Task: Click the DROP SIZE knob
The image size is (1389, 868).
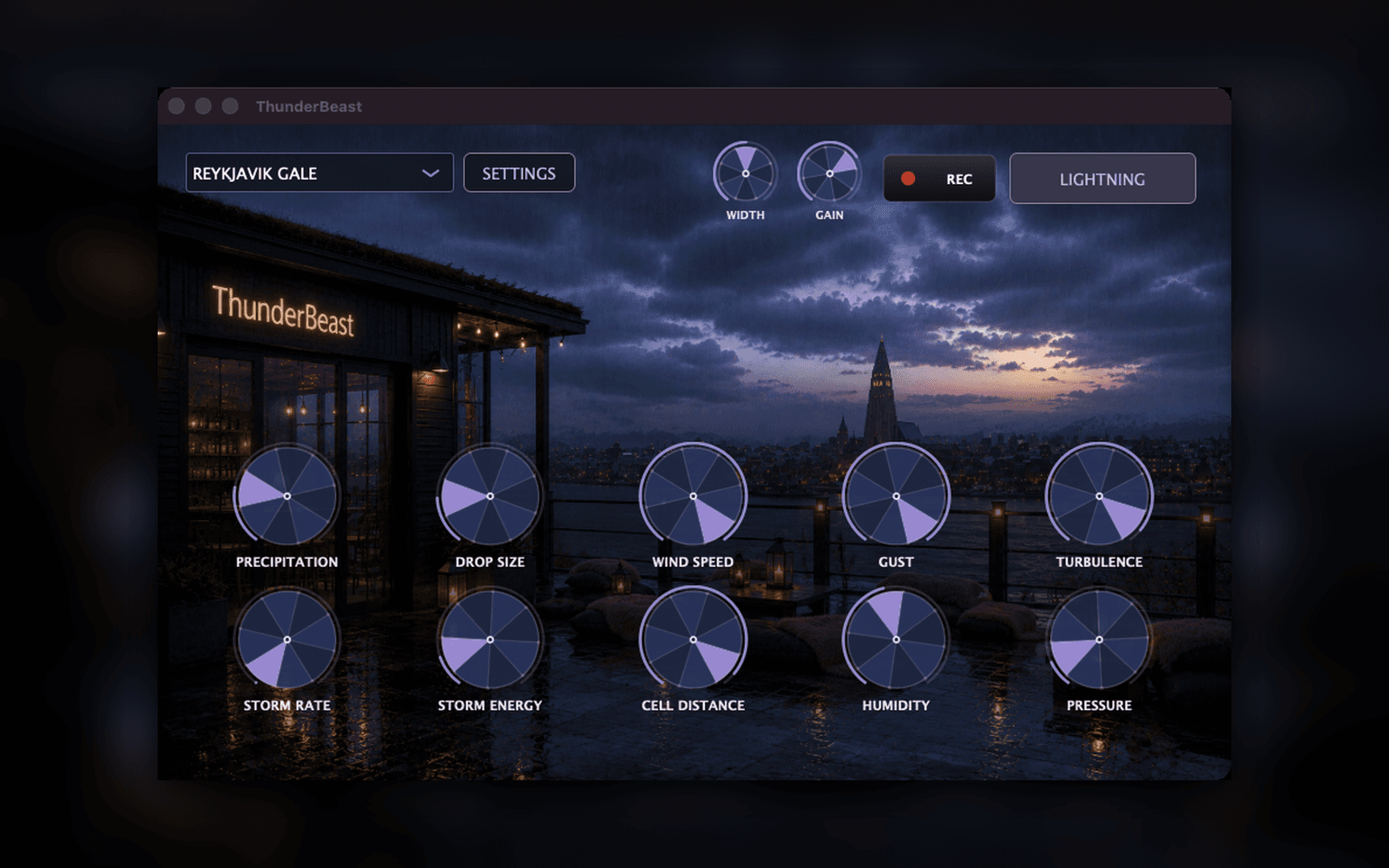Action: 490,496
